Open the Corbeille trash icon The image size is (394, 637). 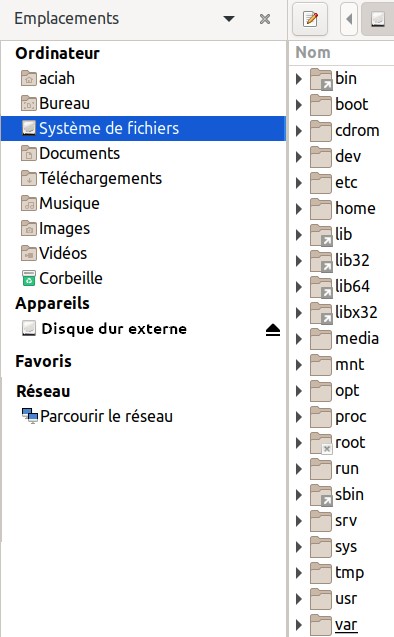tap(28, 278)
